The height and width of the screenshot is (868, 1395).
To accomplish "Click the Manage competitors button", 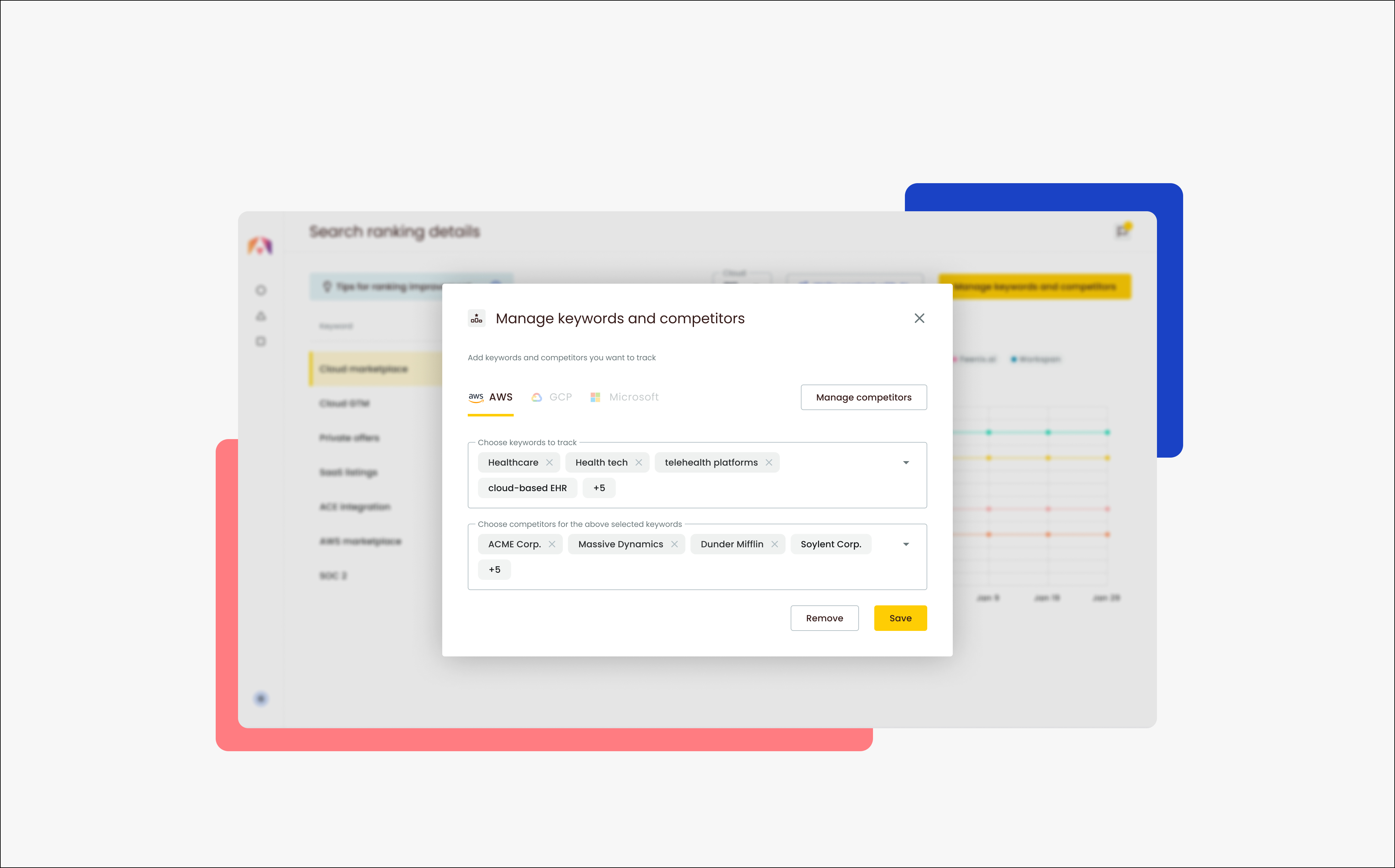I will (x=864, y=397).
